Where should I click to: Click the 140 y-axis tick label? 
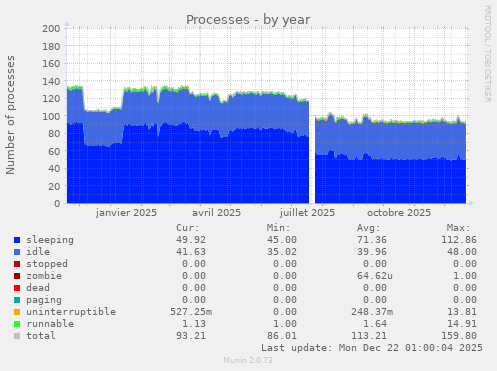click(51, 81)
